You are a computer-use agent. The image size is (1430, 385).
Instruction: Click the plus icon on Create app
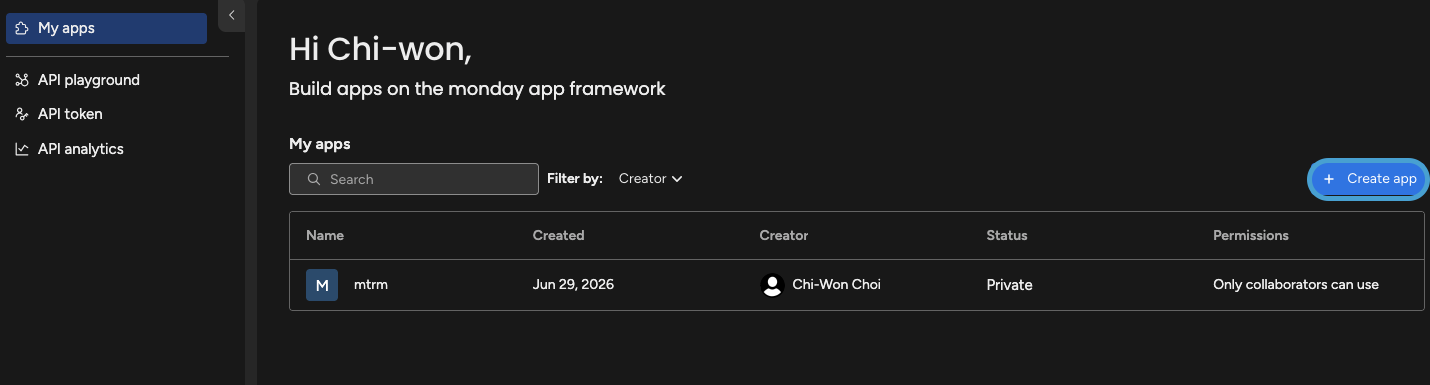[x=1329, y=179]
